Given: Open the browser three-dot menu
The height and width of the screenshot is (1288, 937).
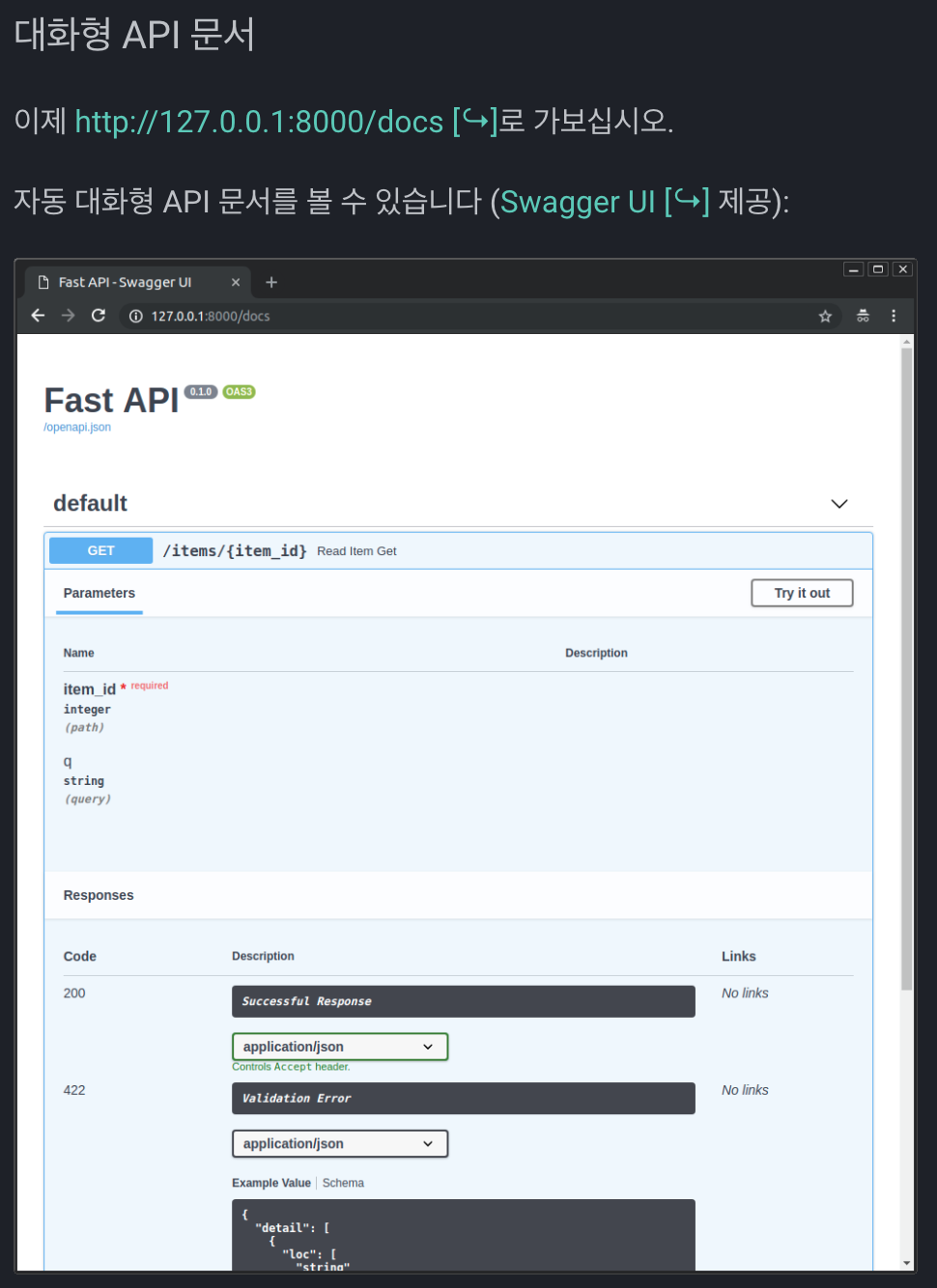Looking at the screenshot, I should (894, 316).
